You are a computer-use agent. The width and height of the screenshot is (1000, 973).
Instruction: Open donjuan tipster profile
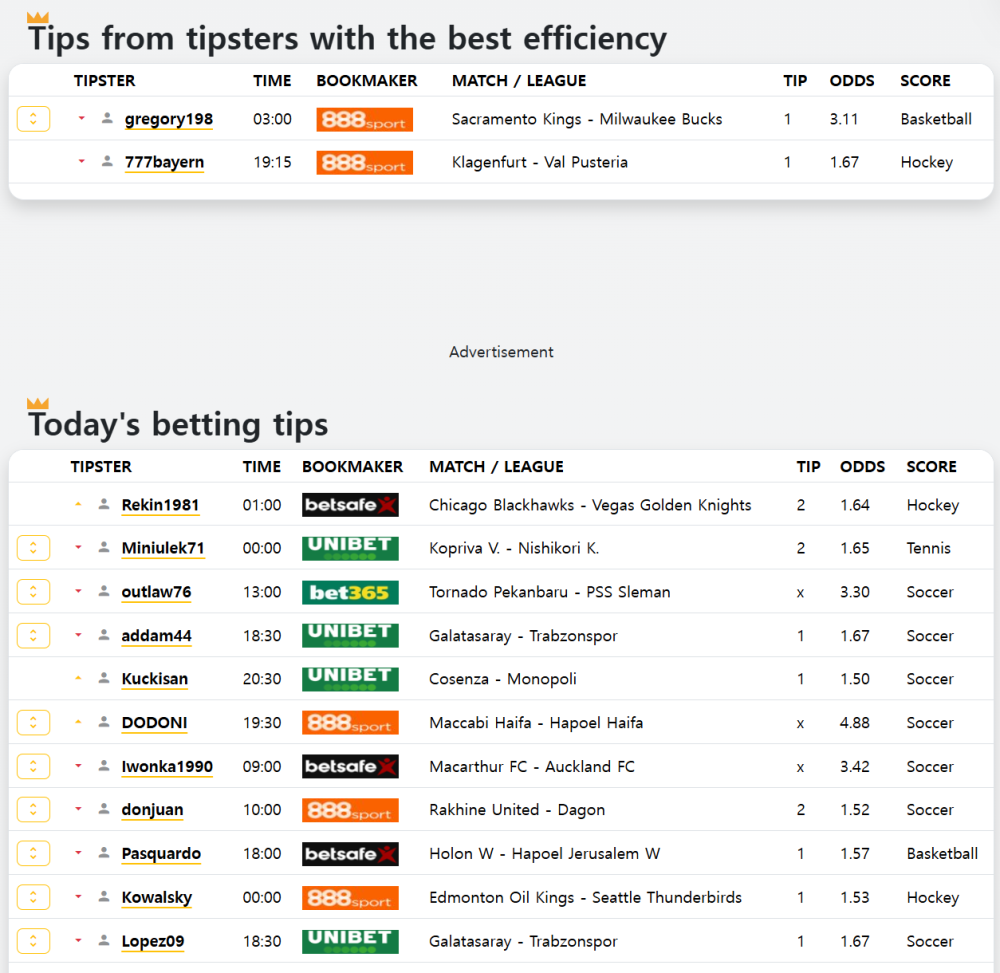point(152,810)
